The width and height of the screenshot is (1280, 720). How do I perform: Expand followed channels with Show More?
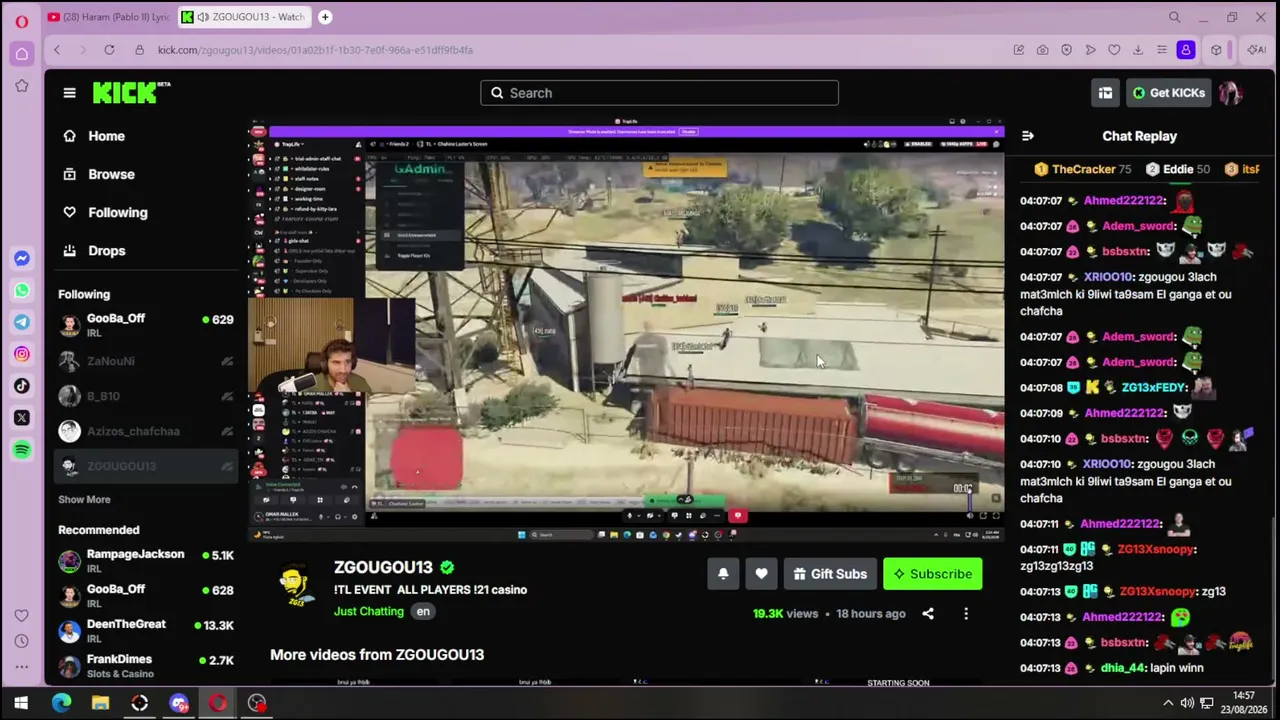point(84,499)
